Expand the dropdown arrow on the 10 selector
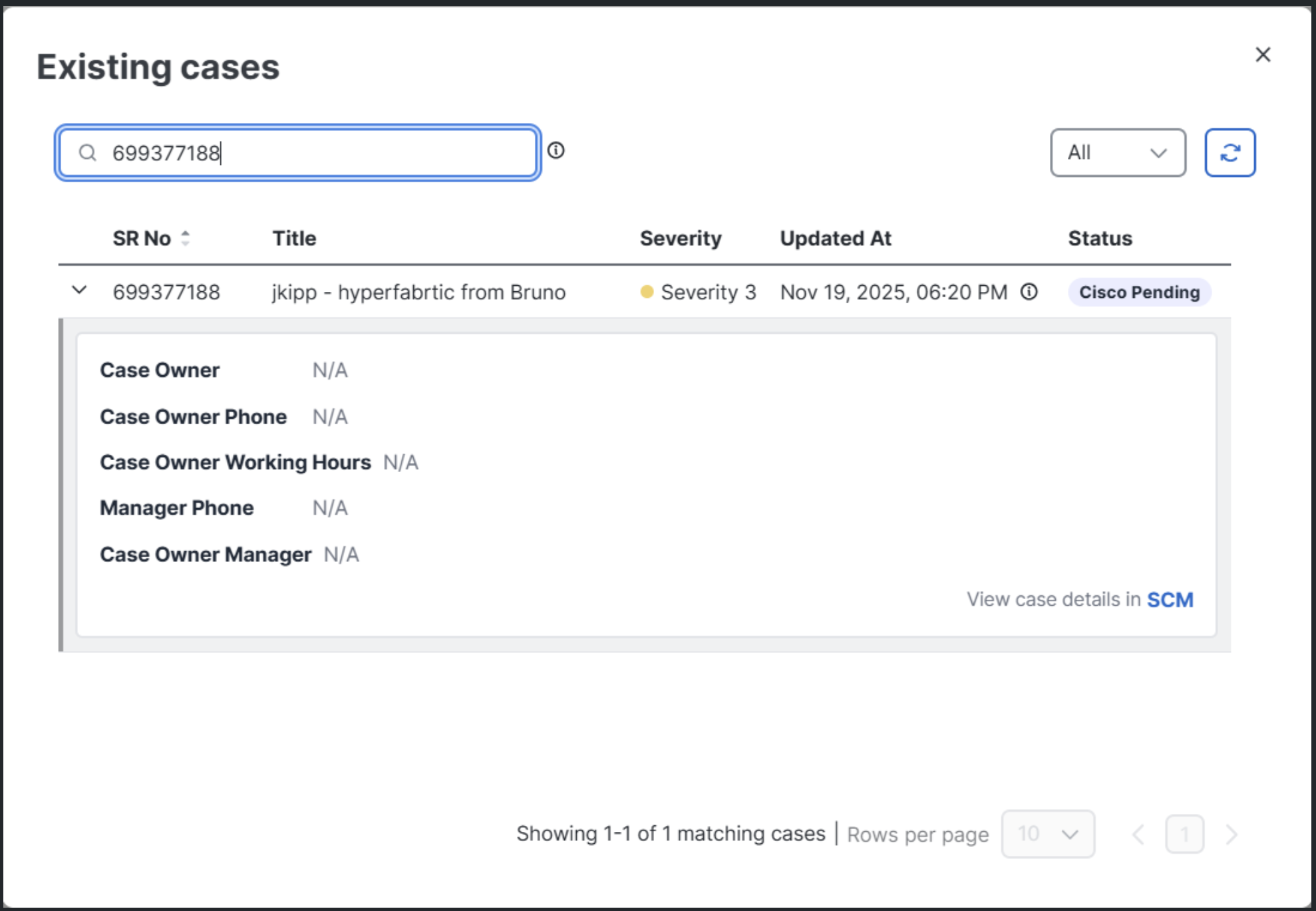Screen dimensions: 1316x911 (x=1070, y=835)
